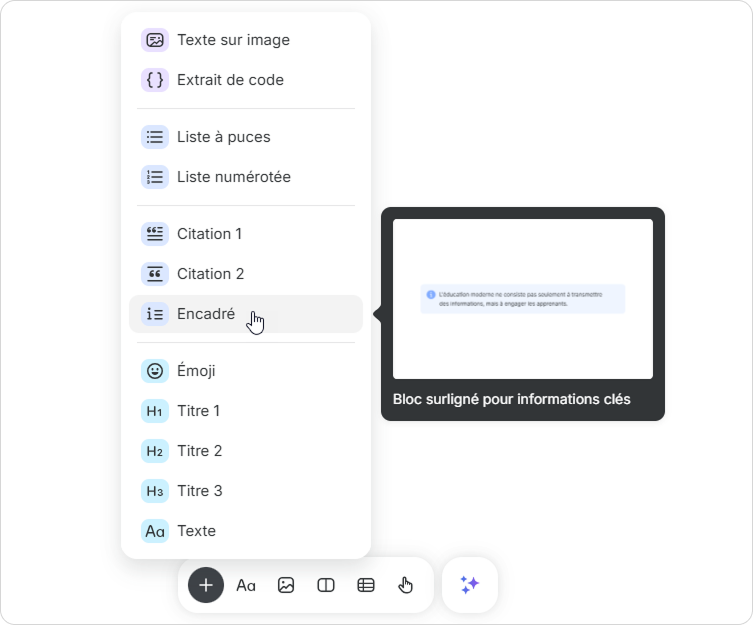Image resolution: width=753 pixels, height=625 pixels.
Task: Choose Texte sur image block
Action: pyautogui.click(x=233, y=40)
